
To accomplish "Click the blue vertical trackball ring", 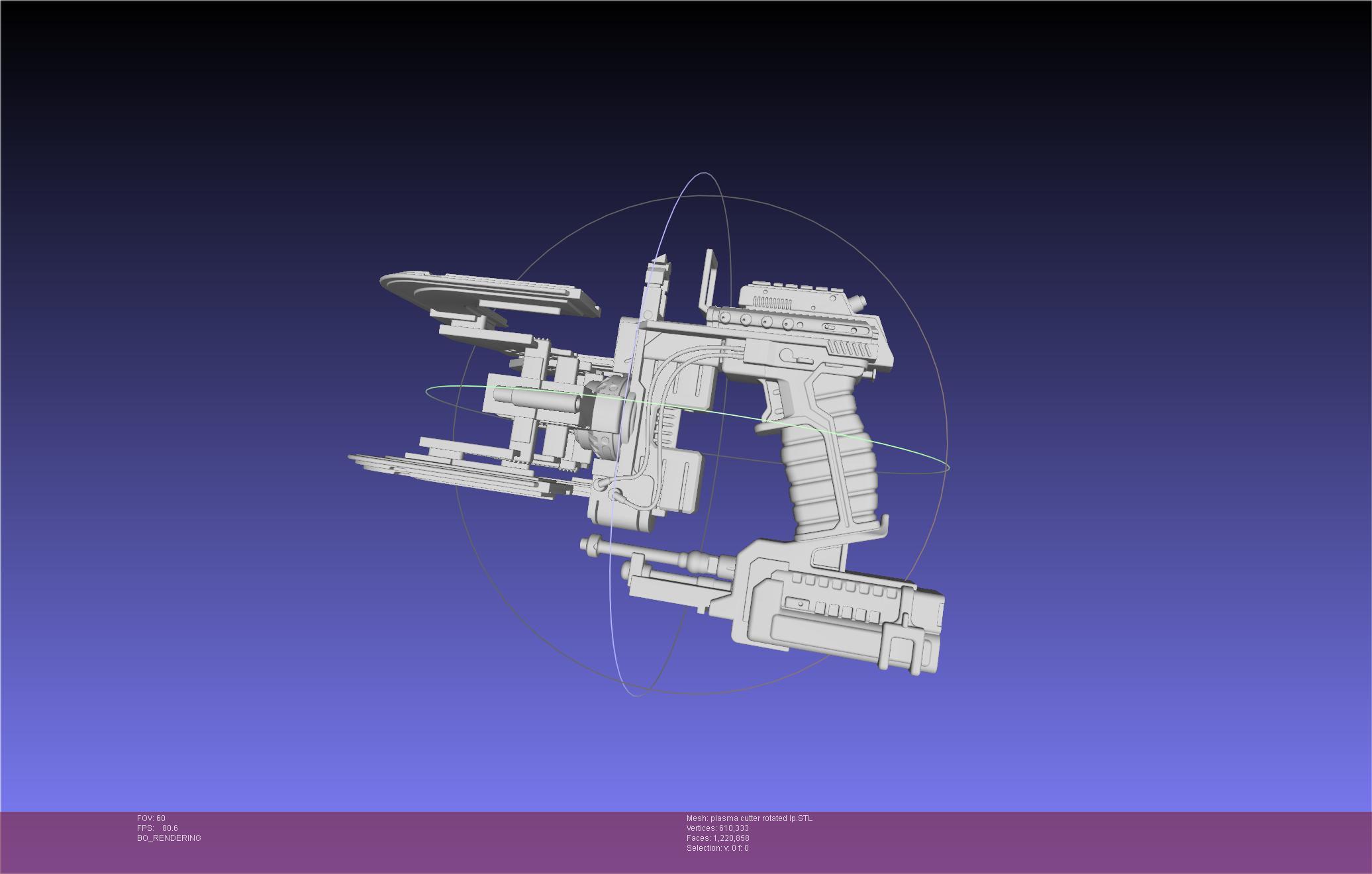I will (671, 434).
